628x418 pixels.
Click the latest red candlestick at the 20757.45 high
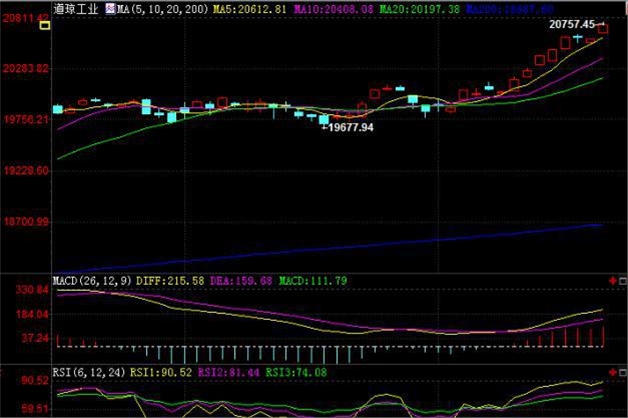tap(603, 28)
